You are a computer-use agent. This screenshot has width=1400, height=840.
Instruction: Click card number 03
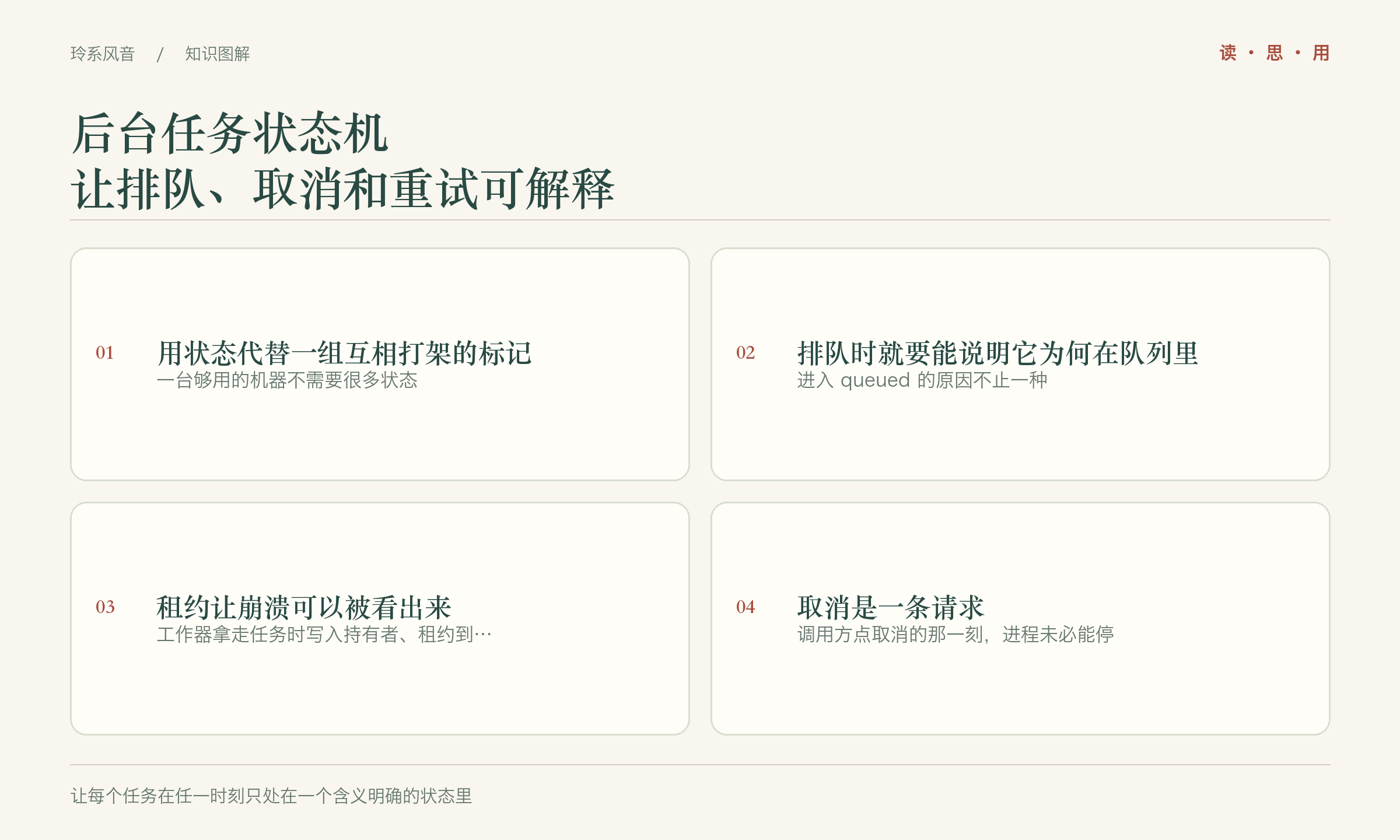105,607
